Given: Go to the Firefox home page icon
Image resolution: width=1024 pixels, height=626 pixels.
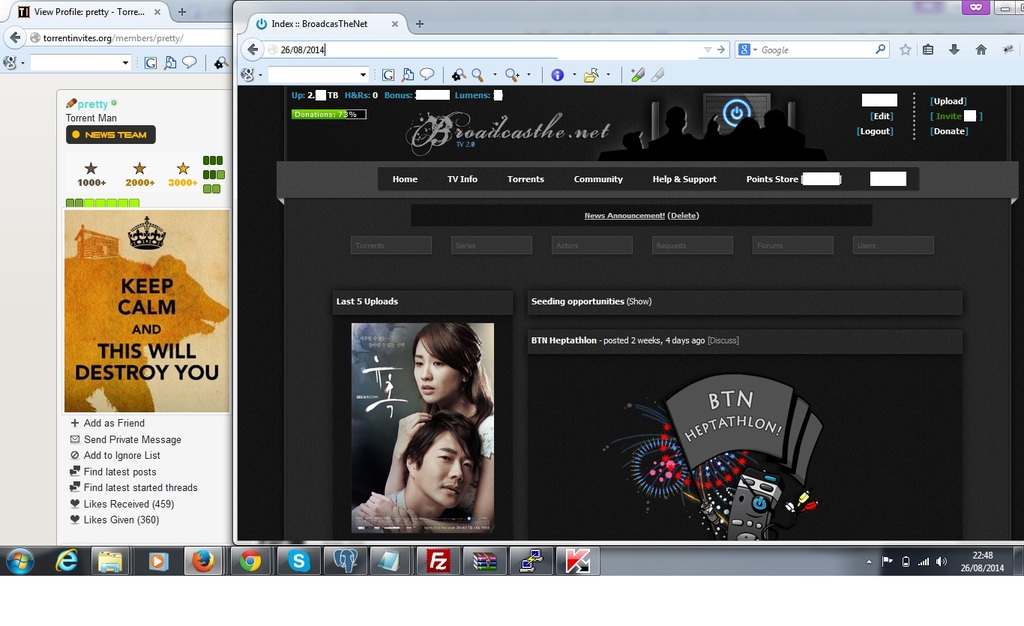Looking at the screenshot, I should point(981,50).
